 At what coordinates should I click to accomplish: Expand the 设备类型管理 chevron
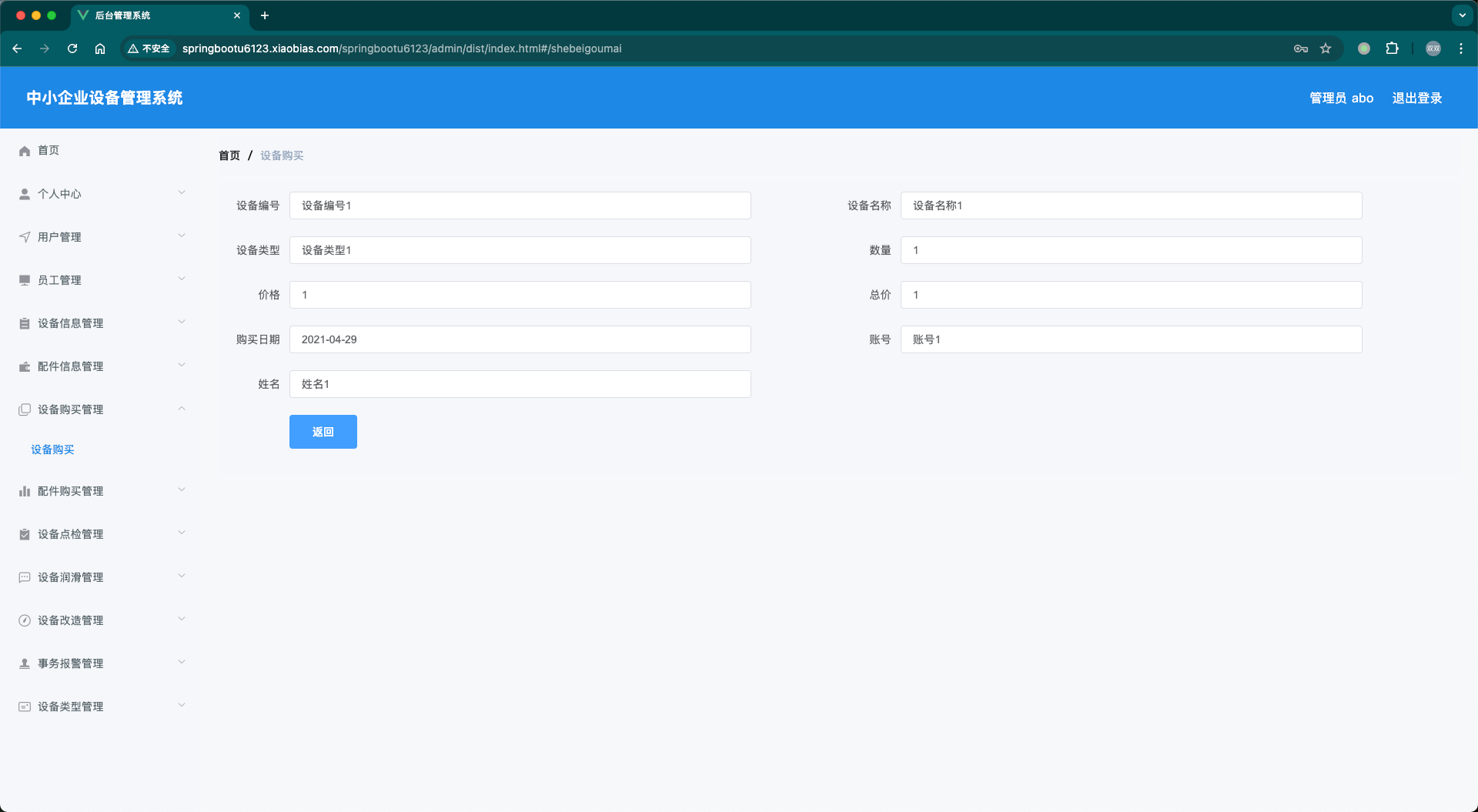[182, 705]
